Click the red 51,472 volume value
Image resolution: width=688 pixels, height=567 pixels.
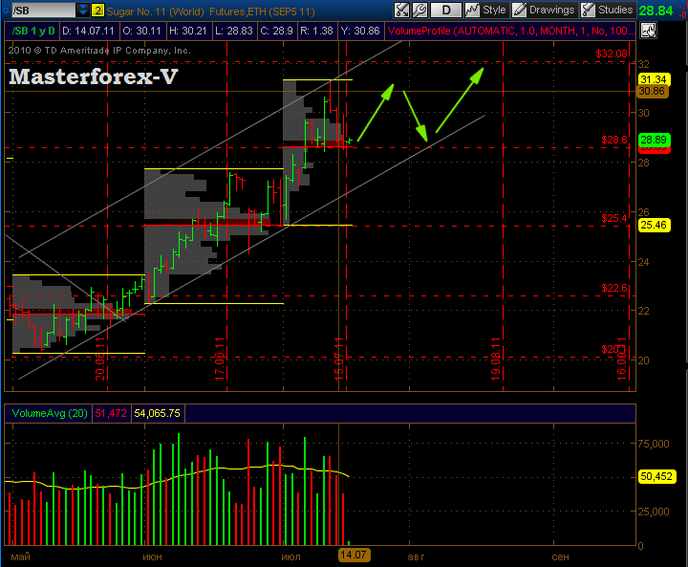pos(111,413)
